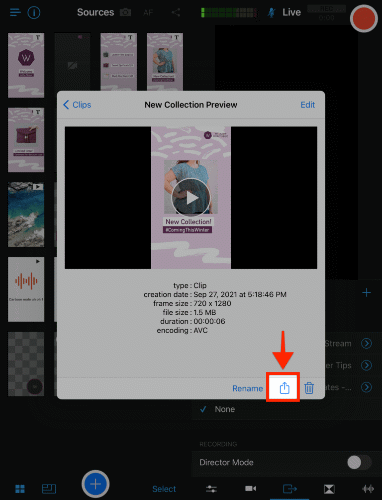Open the audio waveform tab icon
382x500 pixels.
pos(368,489)
